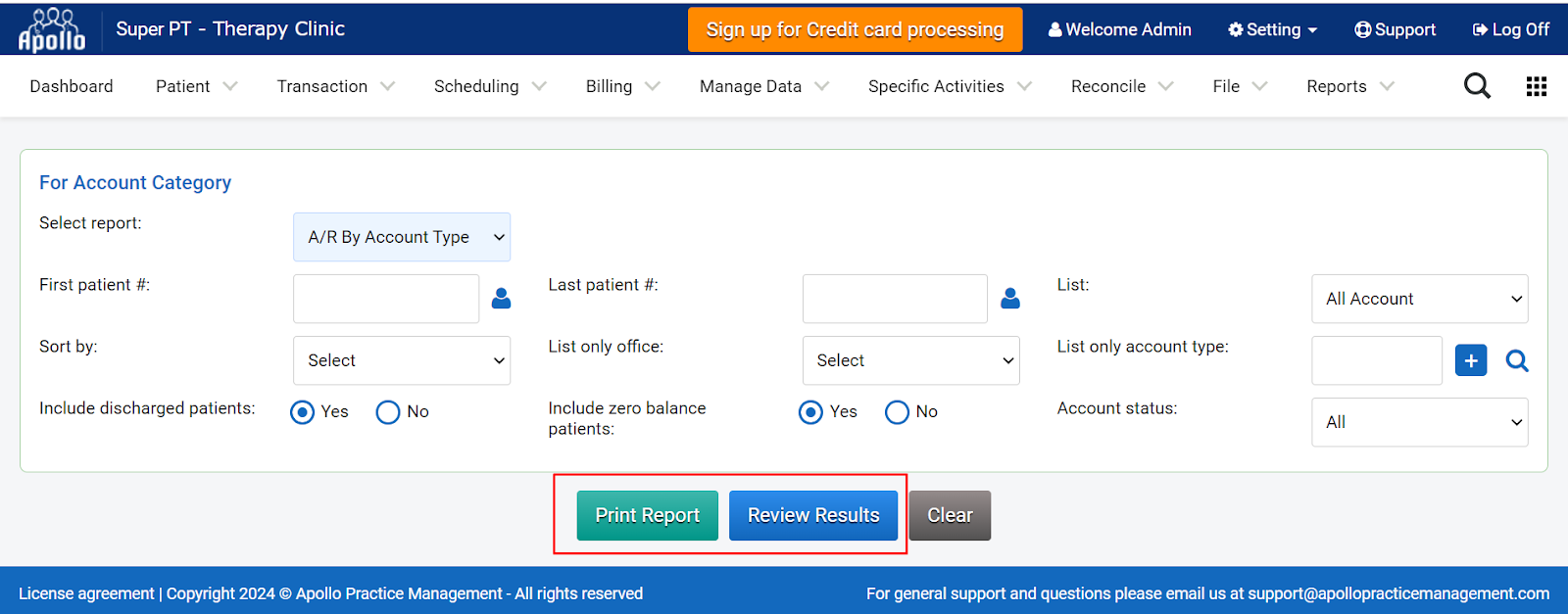Click the Review Results button
The height and width of the screenshot is (614, 1568).
(813, 515)
